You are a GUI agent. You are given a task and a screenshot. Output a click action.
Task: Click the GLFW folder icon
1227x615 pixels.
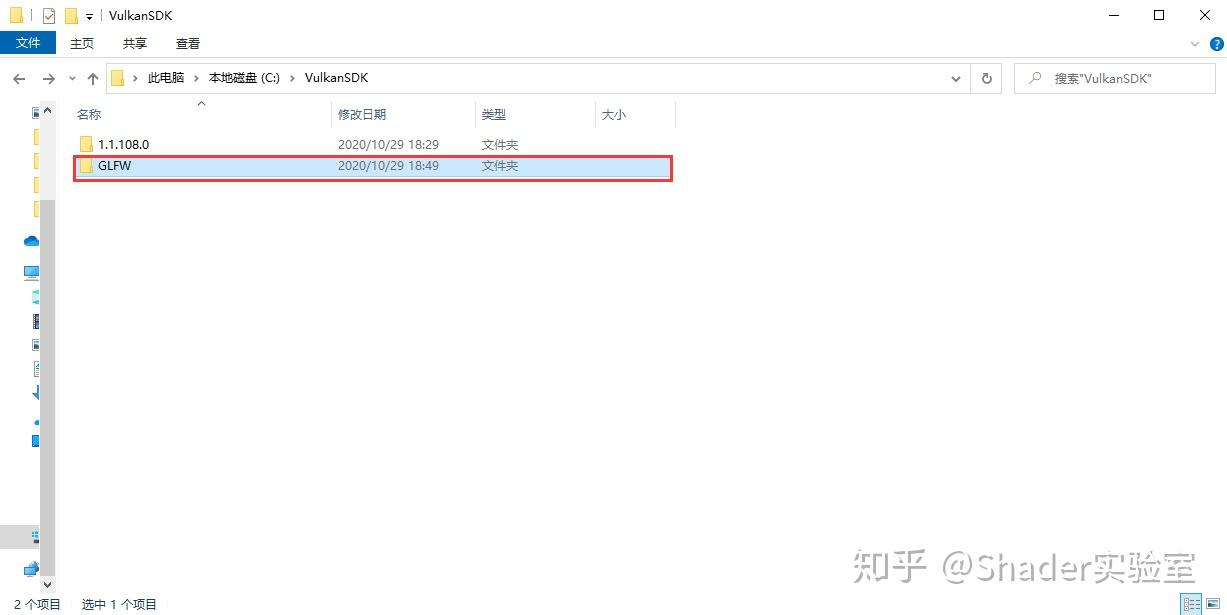tap(86, 166)
